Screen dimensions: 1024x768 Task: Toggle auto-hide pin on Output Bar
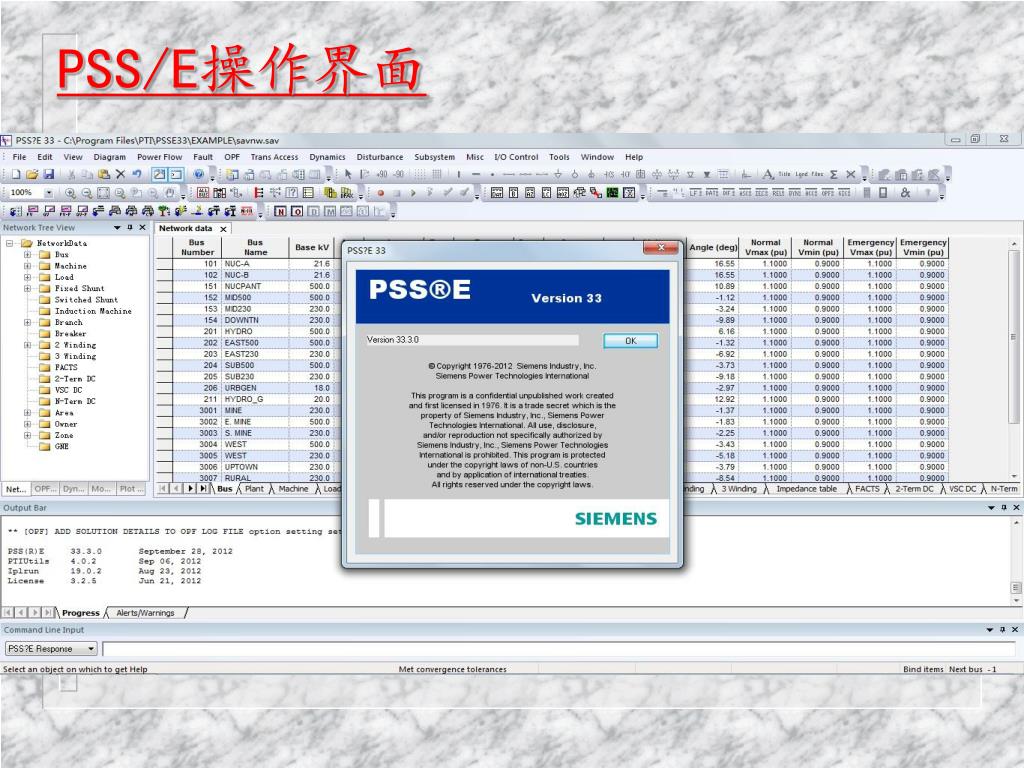coord(1004,507)
